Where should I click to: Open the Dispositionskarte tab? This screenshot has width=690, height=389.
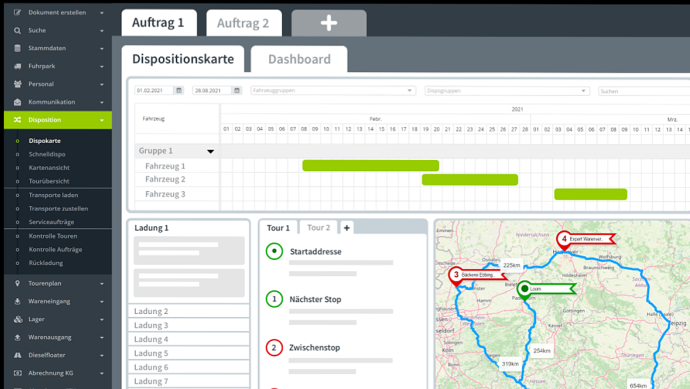pyautogui.click(x=183, y=59)
